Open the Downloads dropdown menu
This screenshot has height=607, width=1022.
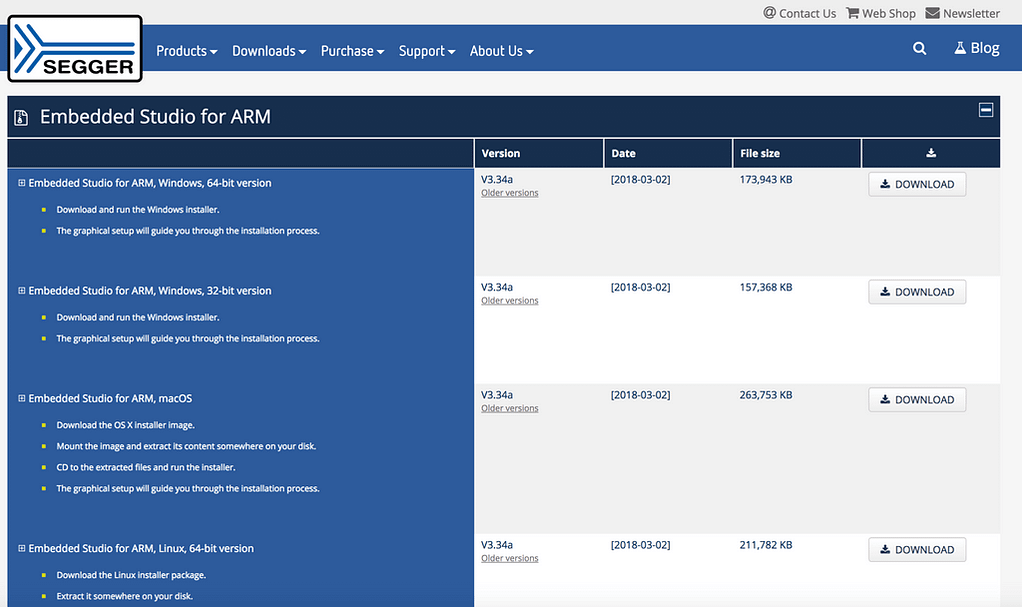tap(269, 51)
